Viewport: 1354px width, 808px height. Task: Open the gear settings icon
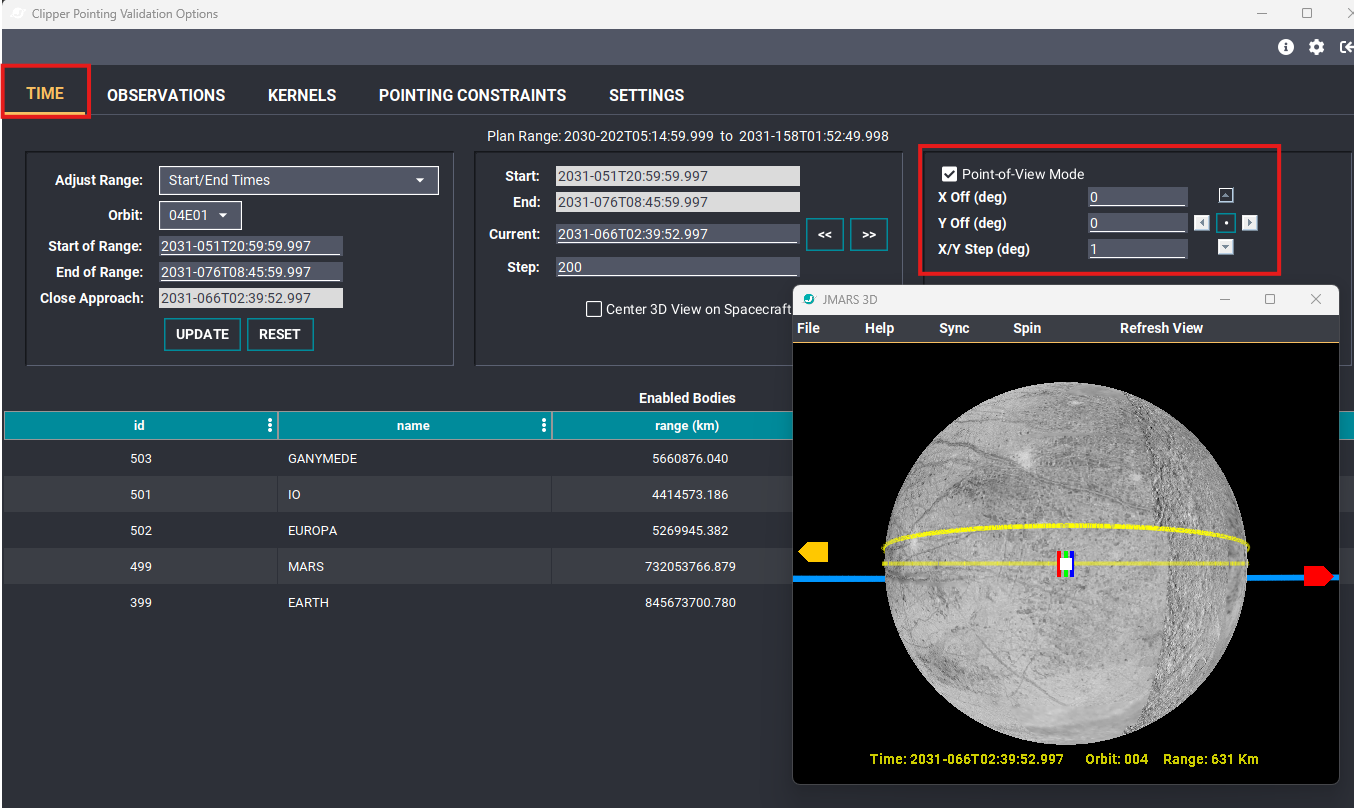(1316, 47)
